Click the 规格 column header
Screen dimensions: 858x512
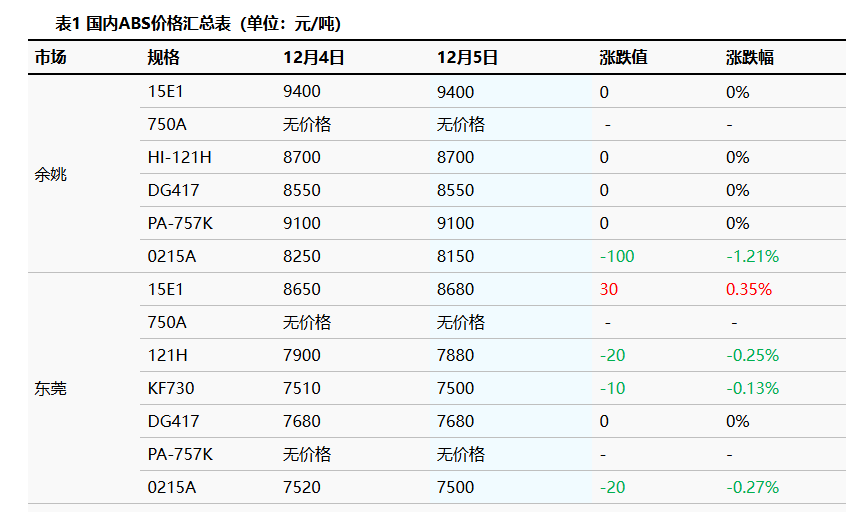pos(163,58)
